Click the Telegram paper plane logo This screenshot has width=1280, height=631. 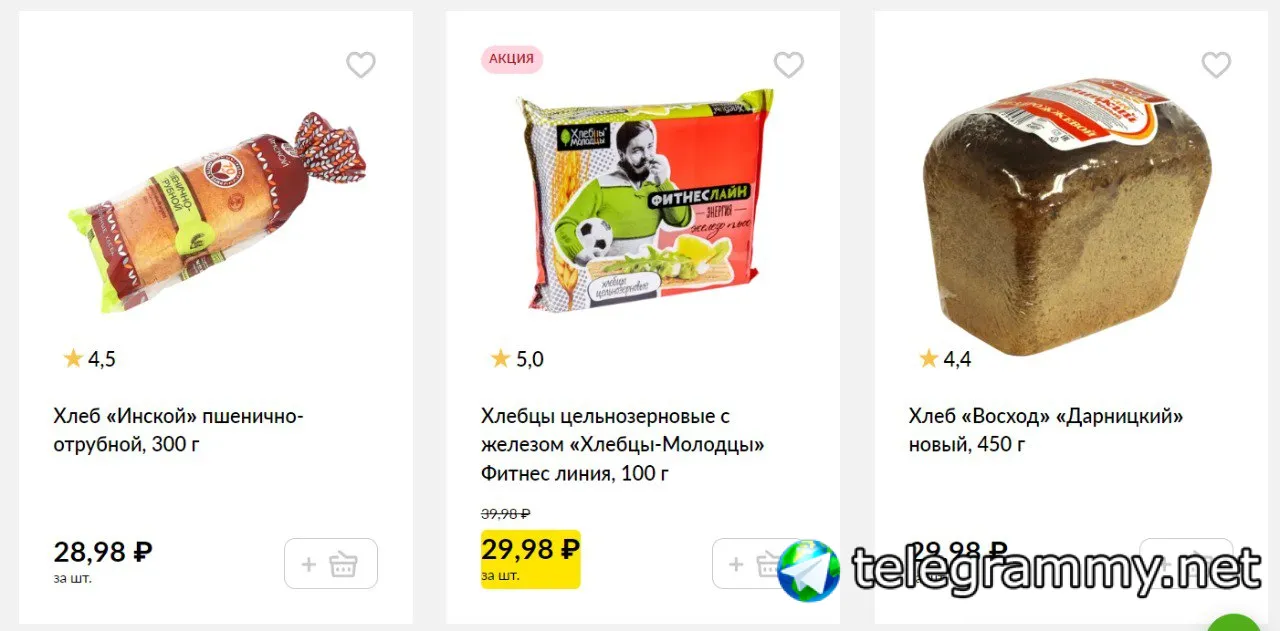point(809,571)
